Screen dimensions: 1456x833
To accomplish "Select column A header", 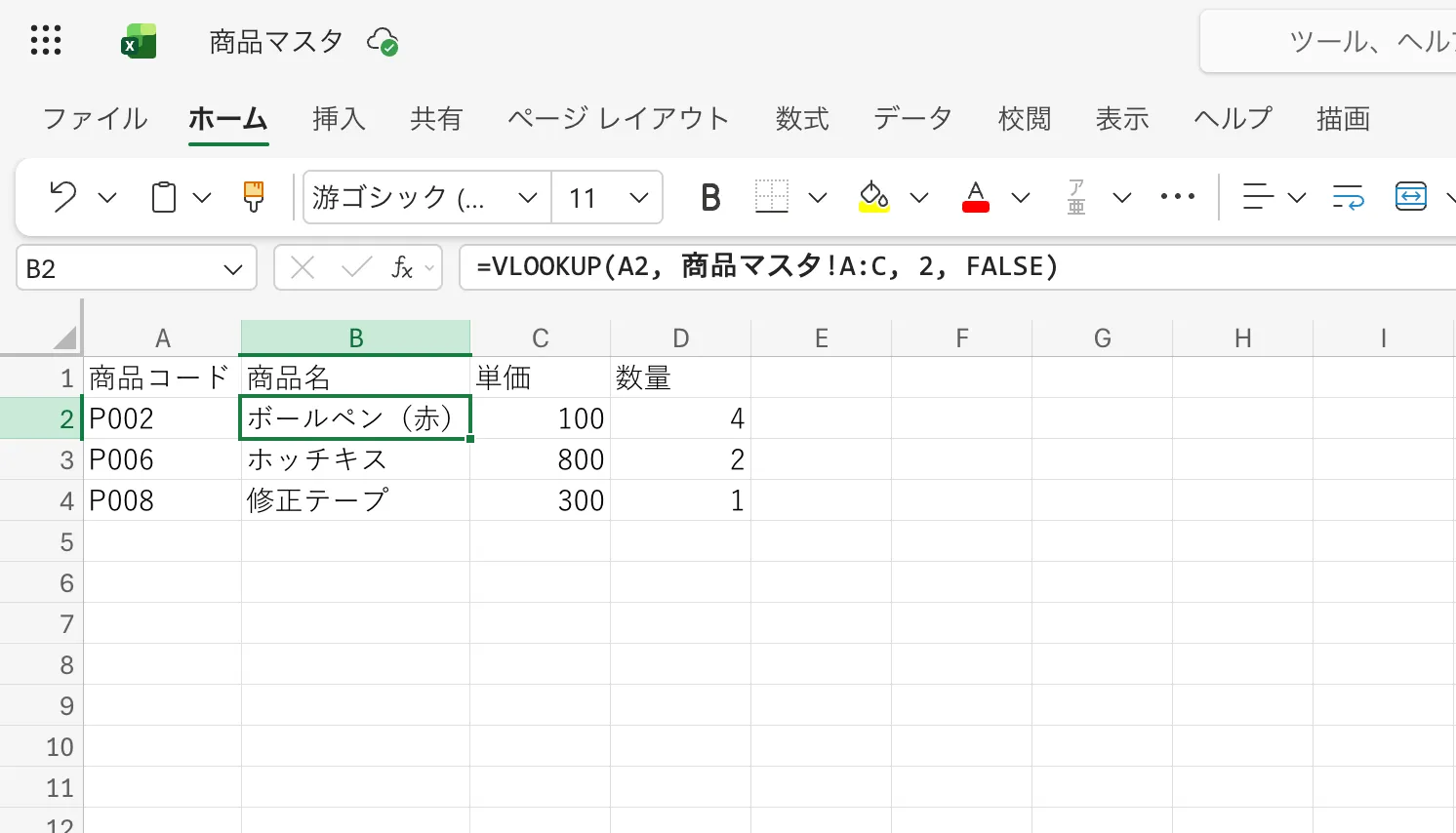I will [163, 338].
